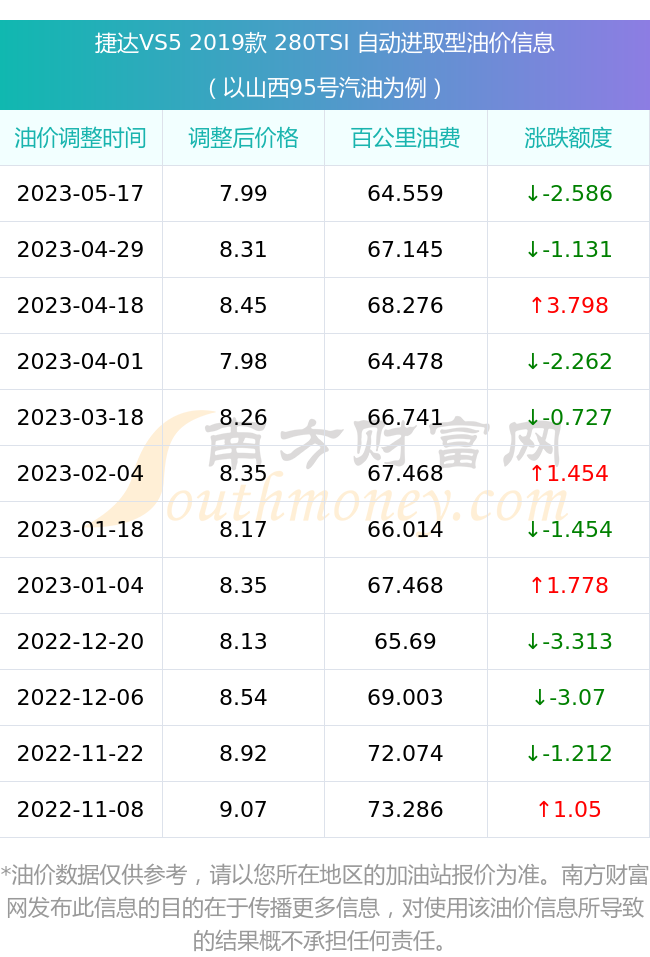Select the price cell 9.07

(x=243, y=809)
